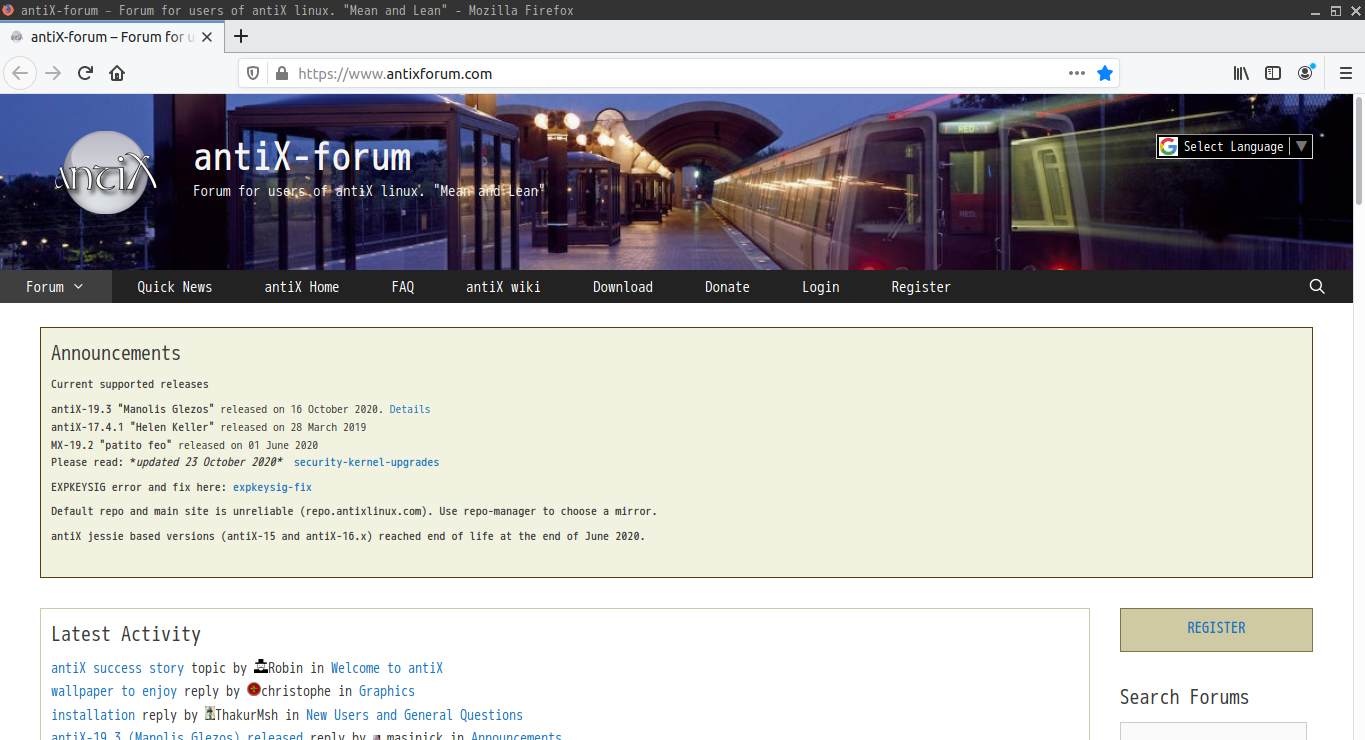View site security padlock information
This screenshot has height=740, width=1365.
(281, 73)
